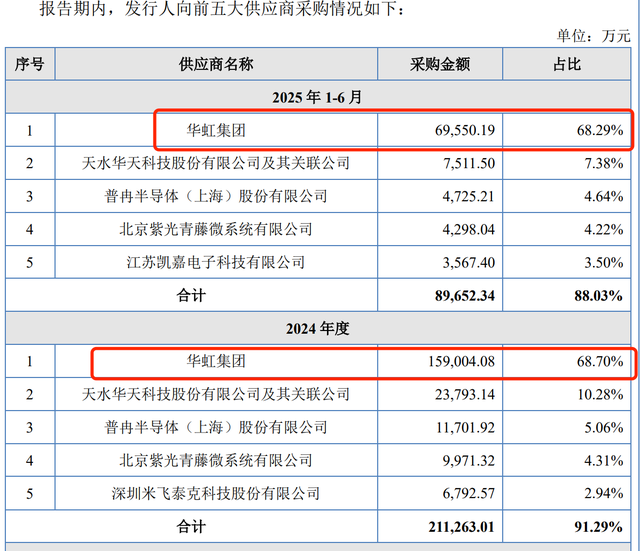This screenshot has width=640, height=551.
Task: Click the 2024年度 section heading row
Action: tap(319, 327)
